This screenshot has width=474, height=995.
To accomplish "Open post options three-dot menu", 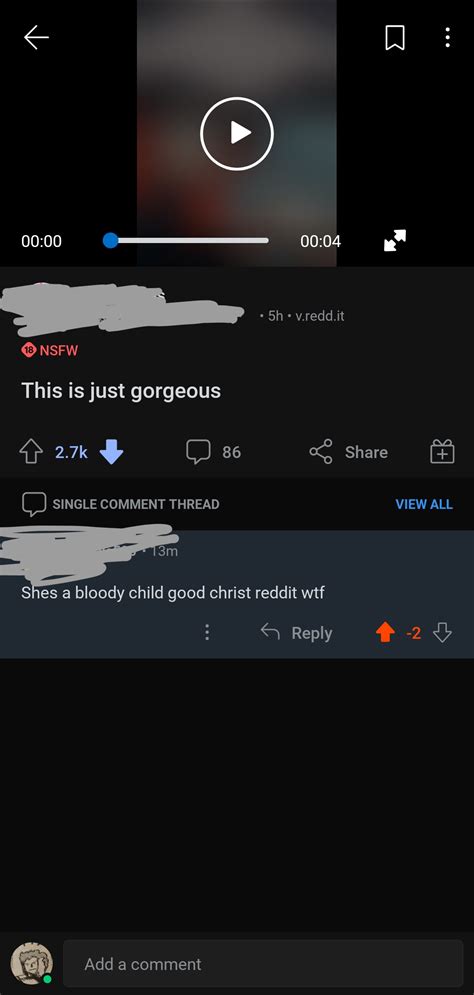I will [x=447, y=38].
